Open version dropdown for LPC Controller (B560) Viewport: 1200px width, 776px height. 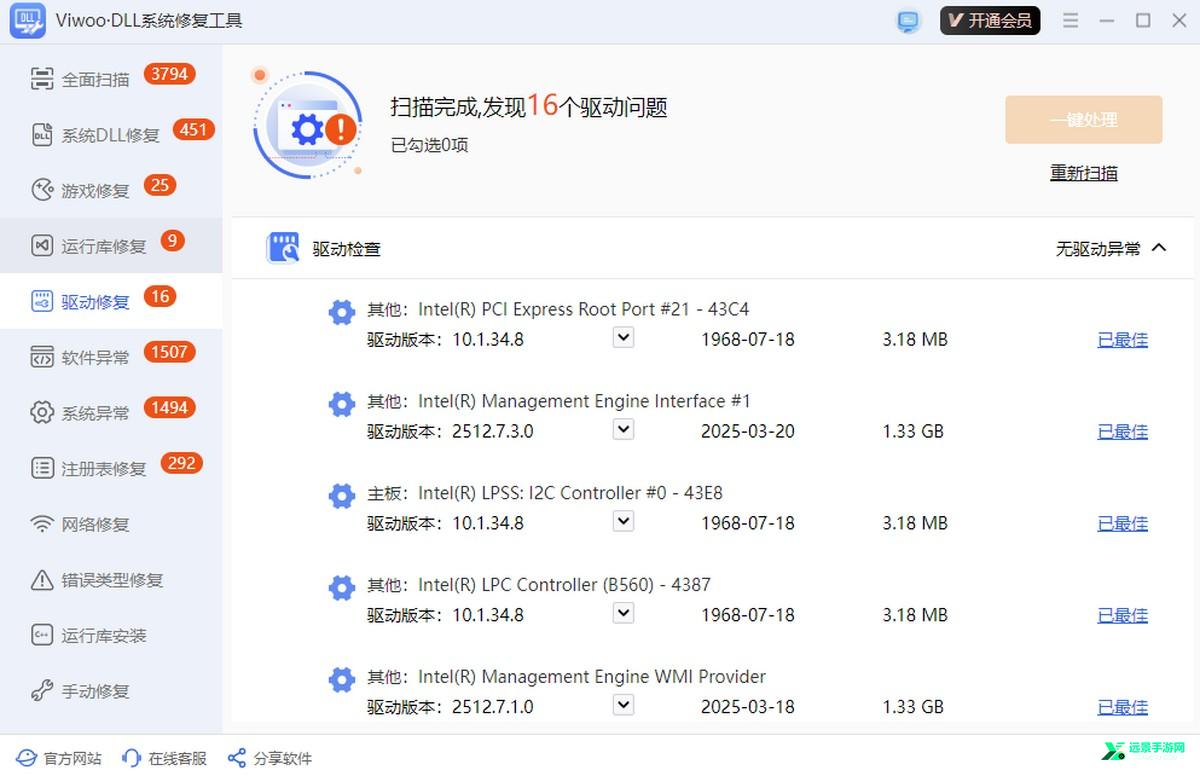(x=623, y=613)
